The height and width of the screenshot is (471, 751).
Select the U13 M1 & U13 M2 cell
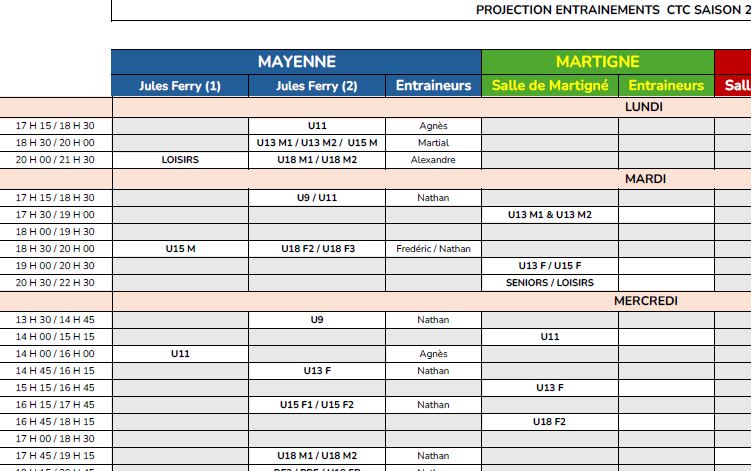(x=550, y=215)
